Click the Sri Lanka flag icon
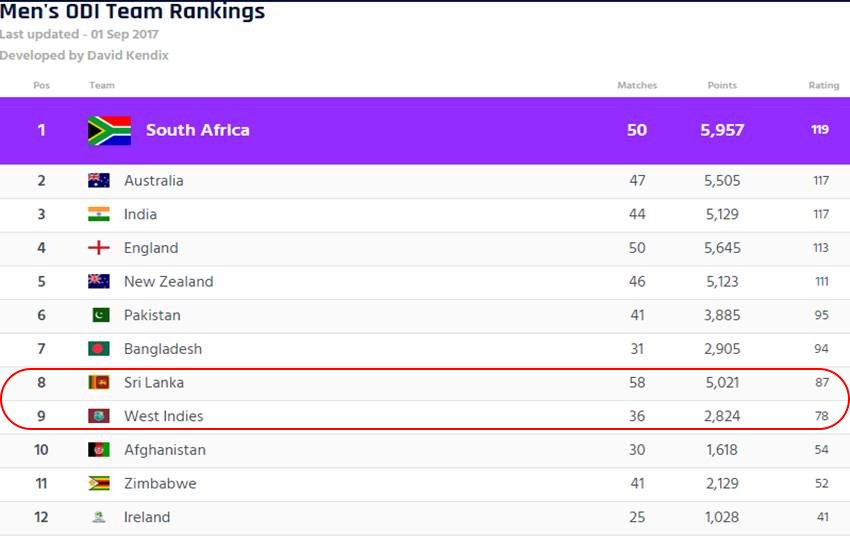 99,383
